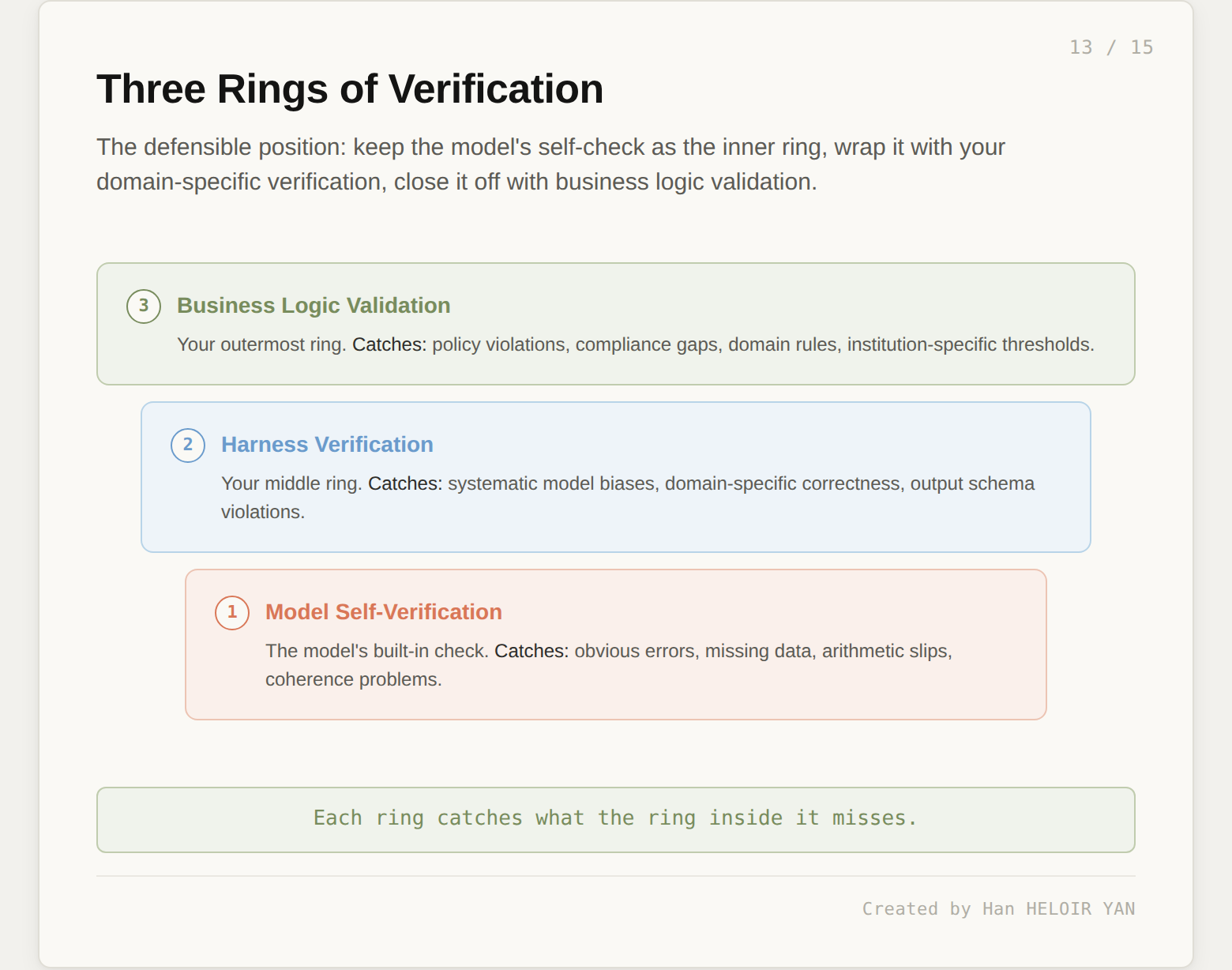
Task: Click the 'Created by Han HELOIR YAN' credit
Action: pos(998,909)
